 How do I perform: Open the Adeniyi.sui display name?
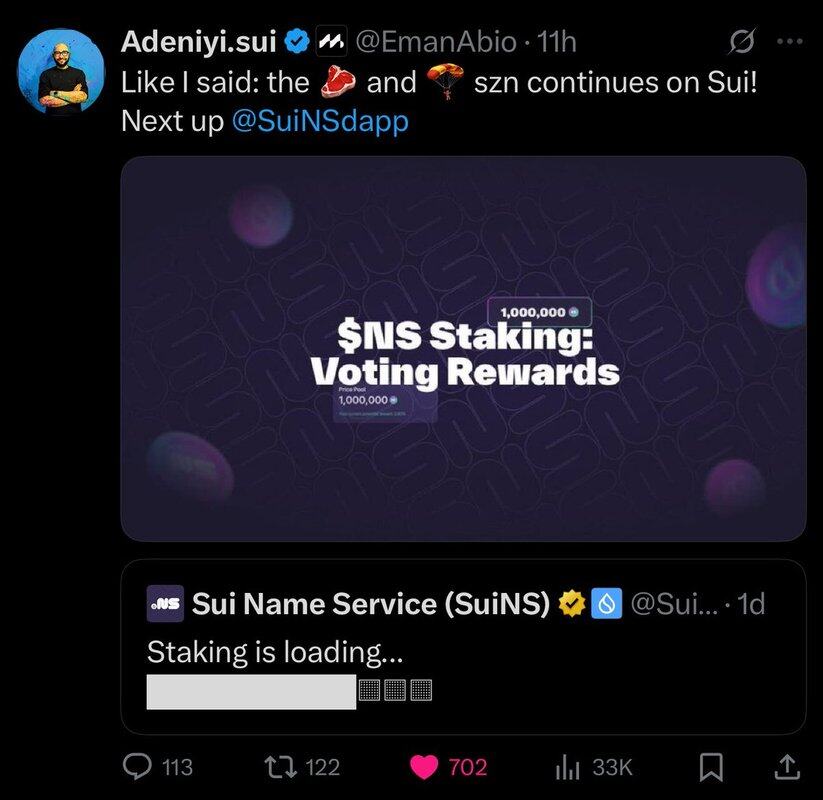(198, 41)
